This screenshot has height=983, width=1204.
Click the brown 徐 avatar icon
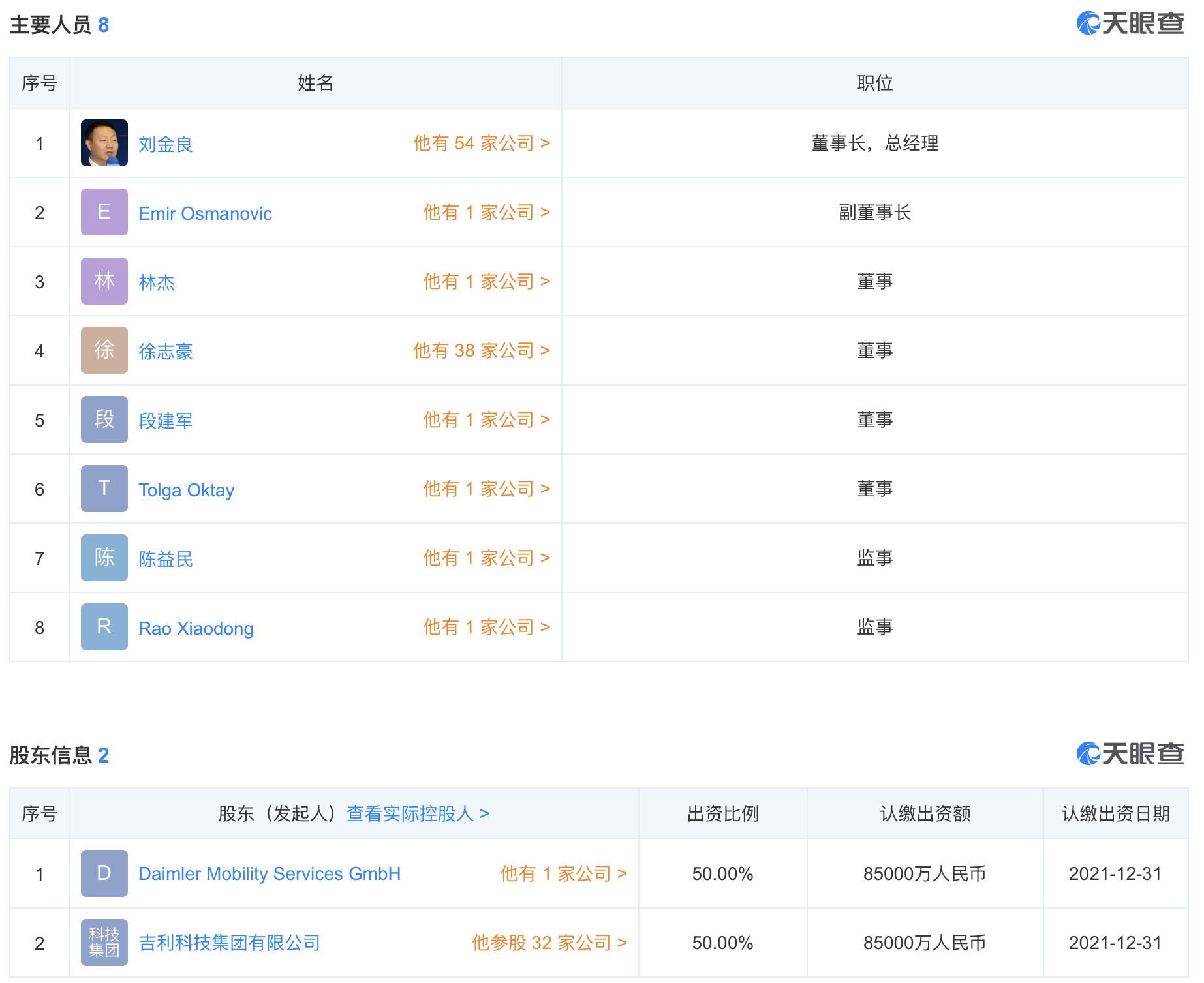coord(104,350)
